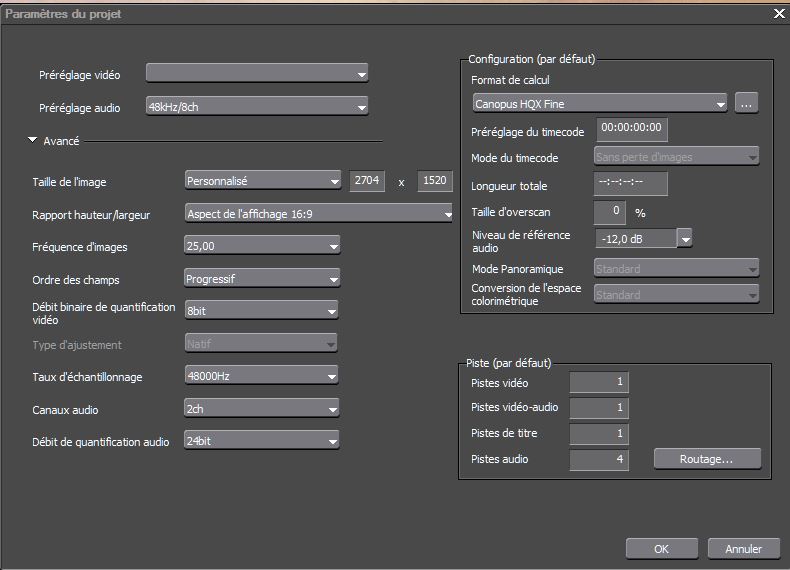Viewport: 790px width, 570px height.
Task: Collapse the Avancé section
Action: pyautogui.click(x=33, y=141)
